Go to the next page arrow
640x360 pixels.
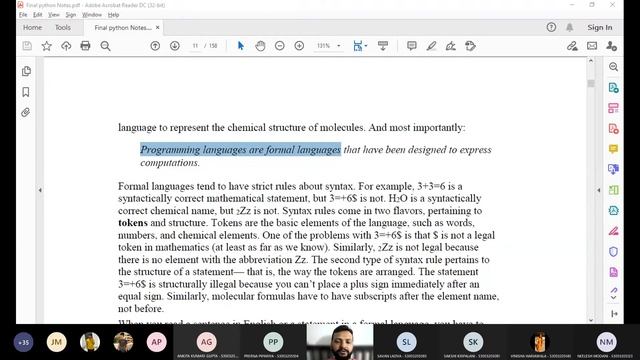(175, 46)
